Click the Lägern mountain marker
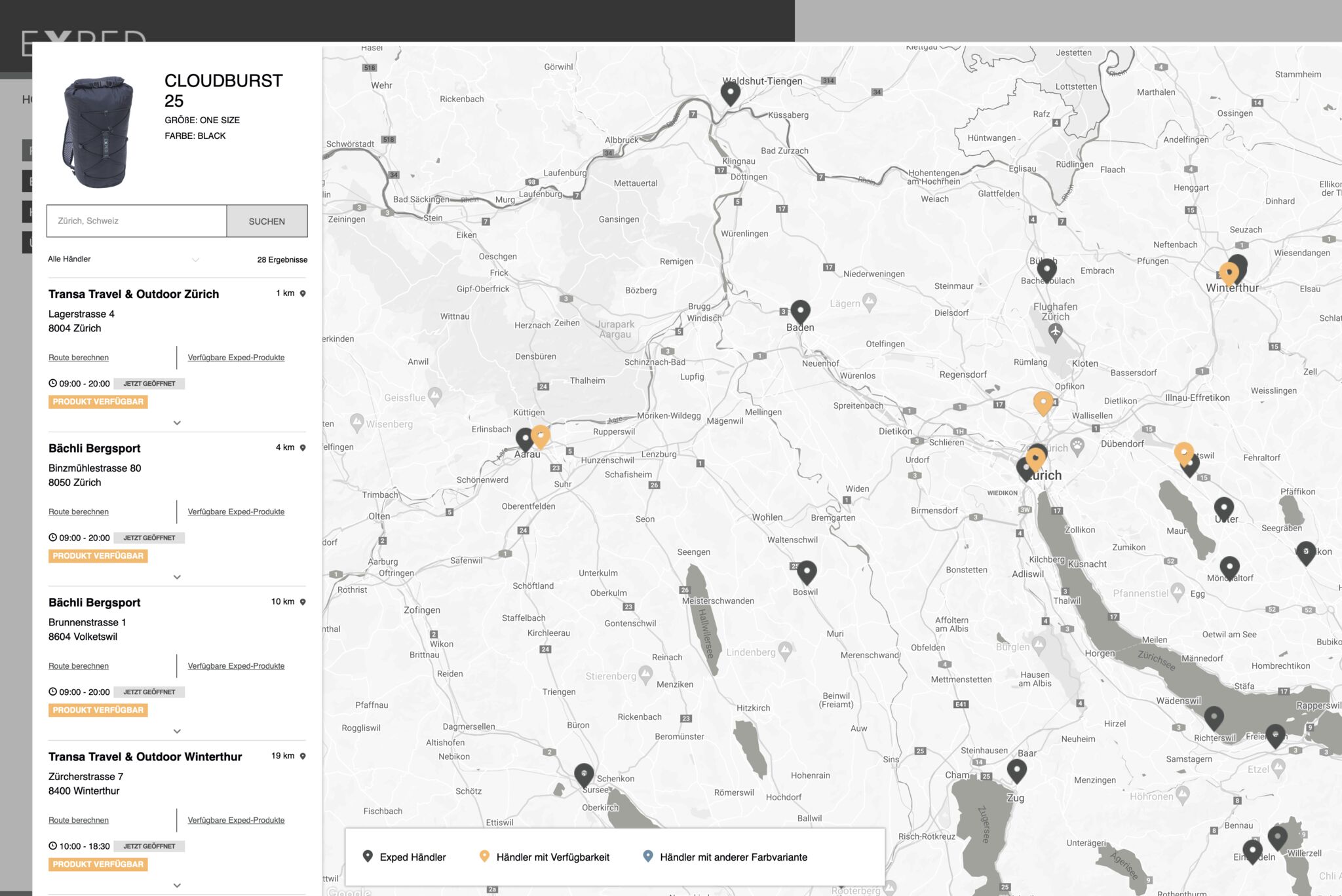Image resolution: width=1342 pixels, height=896 pixels. point(870,302)
